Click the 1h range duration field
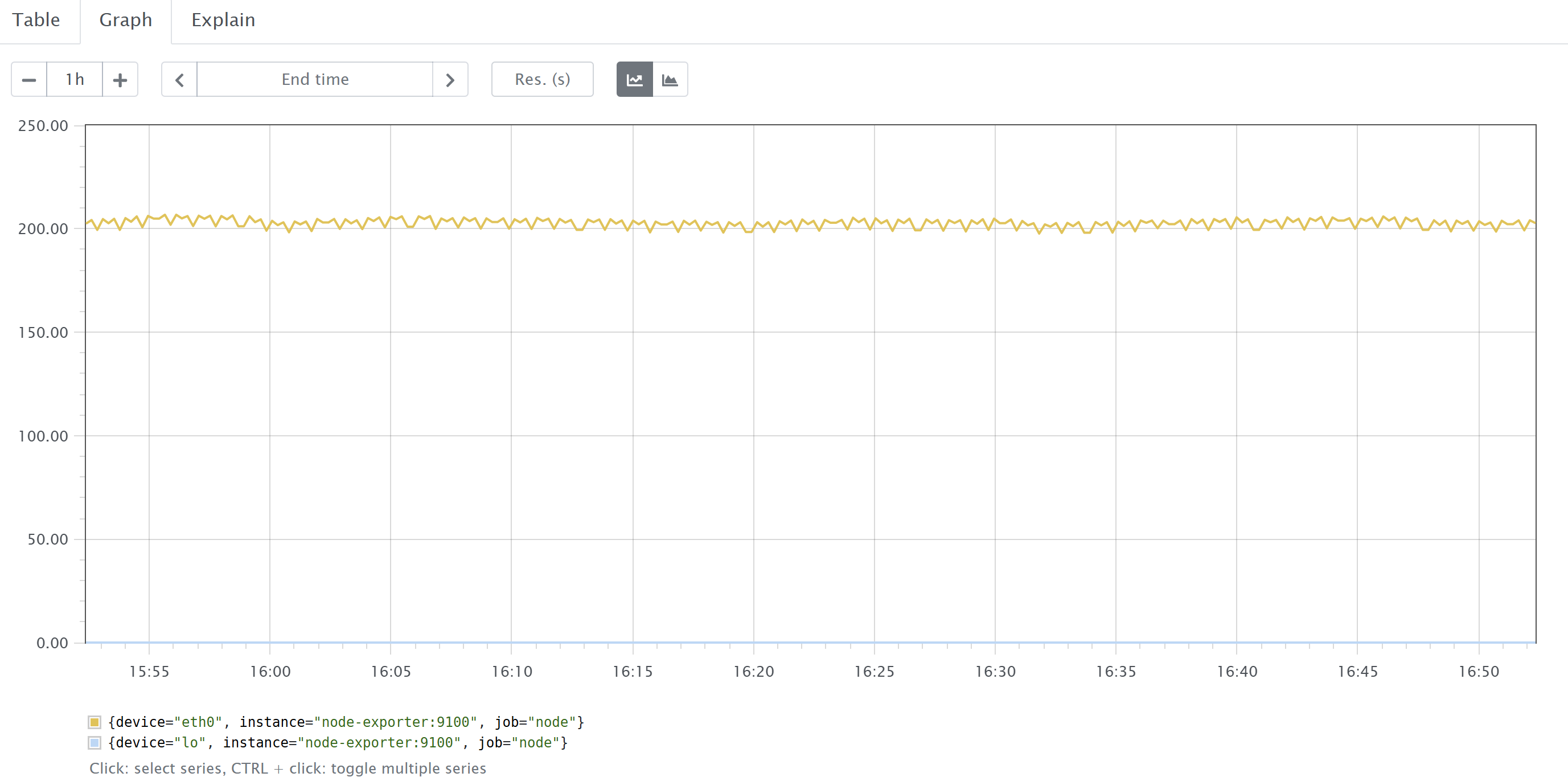Screen dimensions: 1568x781 pyautogui.click(x=74, y=79)
